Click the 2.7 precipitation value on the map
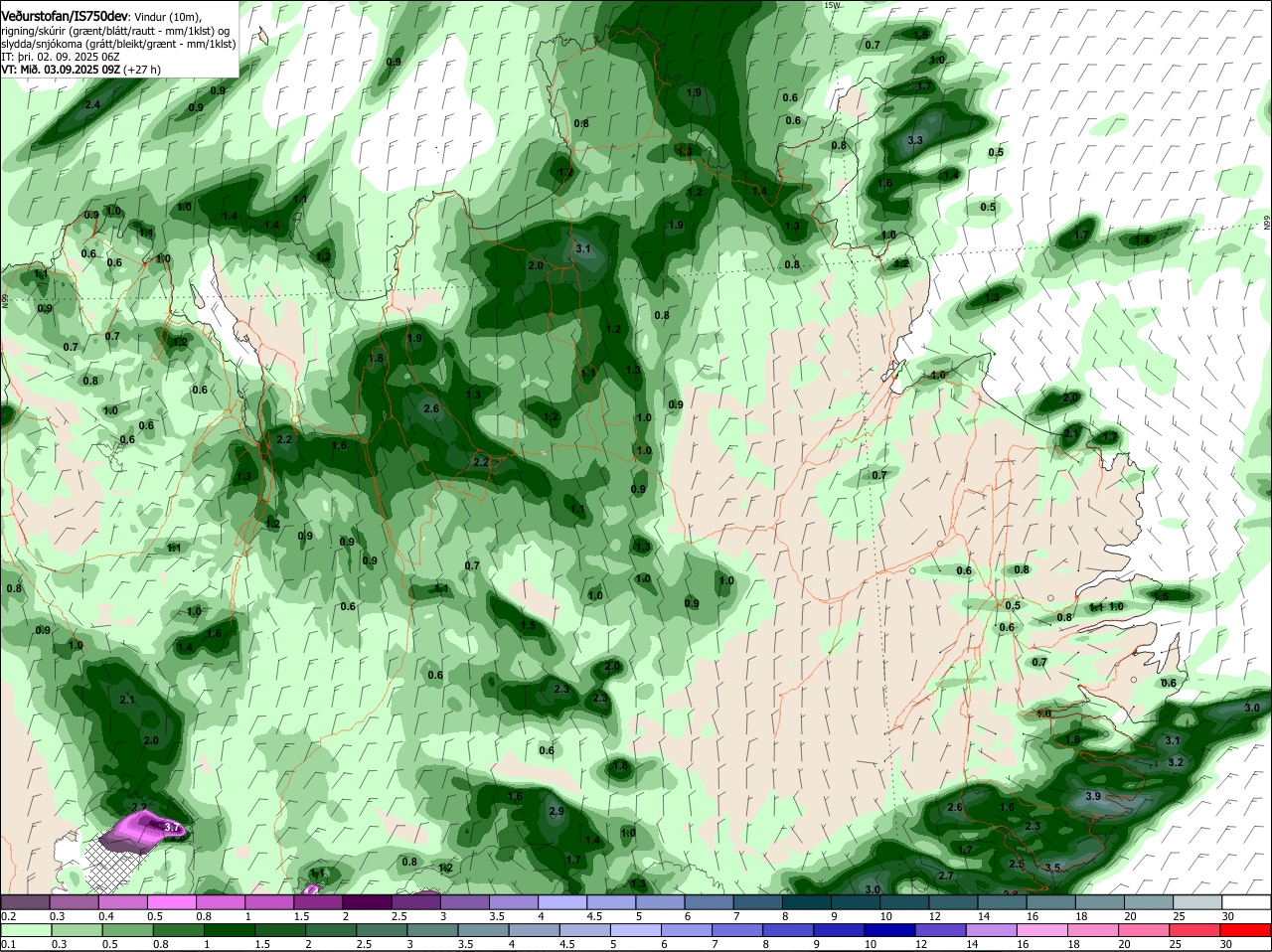Viewport: 1272px width, 952px height. (946, 875)
